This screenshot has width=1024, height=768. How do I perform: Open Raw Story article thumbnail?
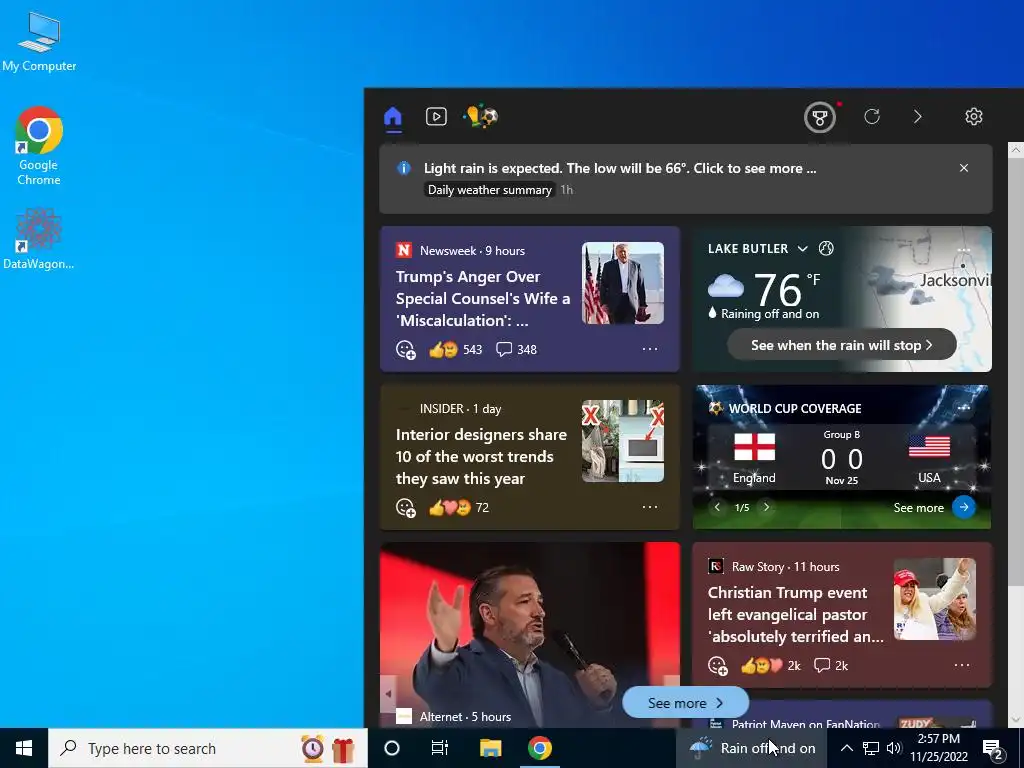point(935,599)
